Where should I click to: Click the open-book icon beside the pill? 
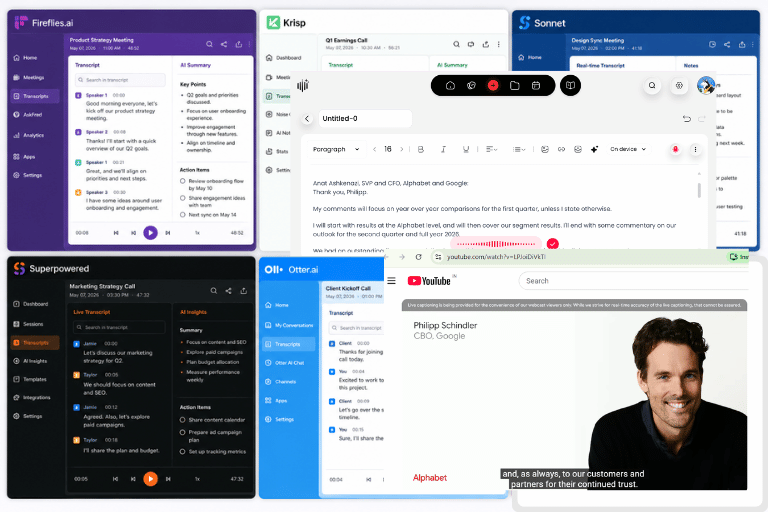click(570, 85)
